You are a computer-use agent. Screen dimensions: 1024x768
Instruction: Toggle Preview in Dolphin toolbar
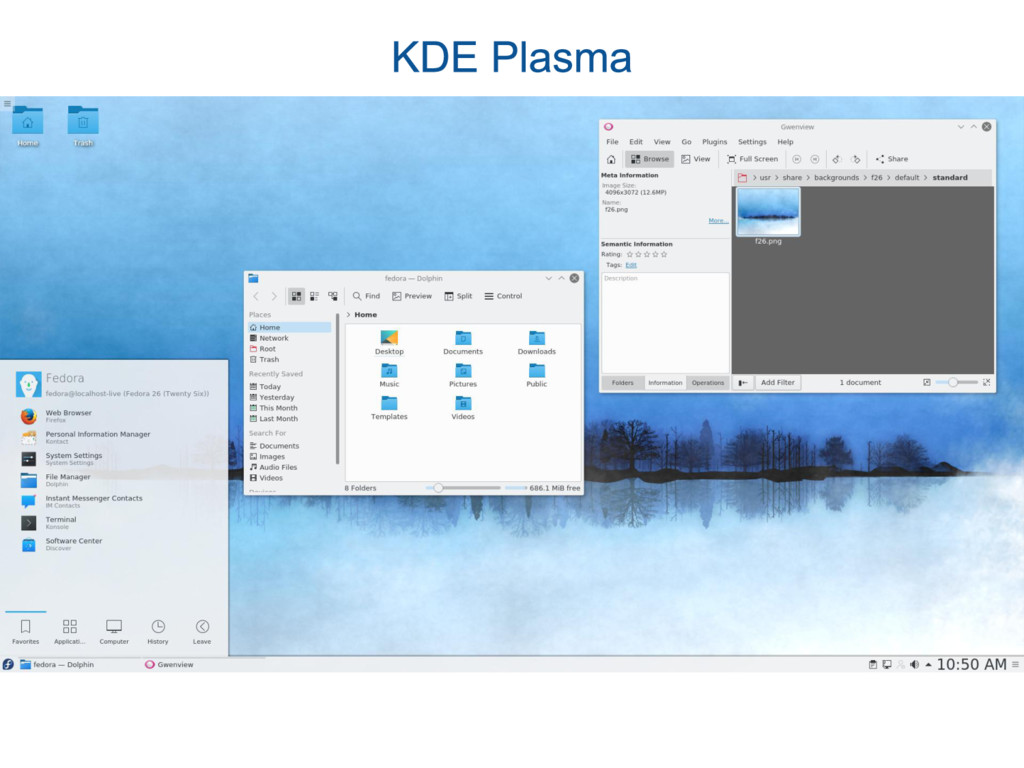412,296
